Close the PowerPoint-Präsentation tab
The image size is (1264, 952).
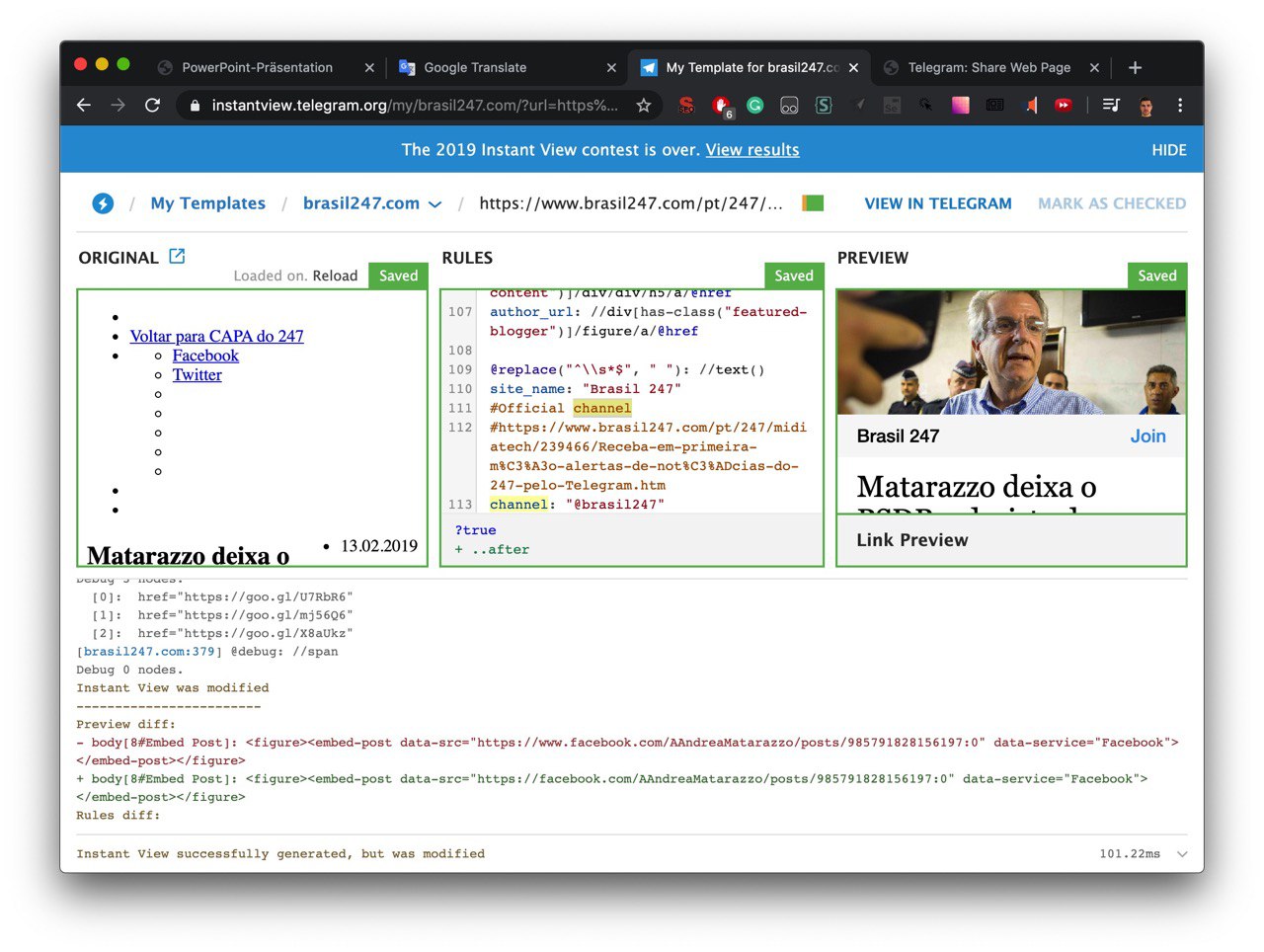click(x=369, y=67)
